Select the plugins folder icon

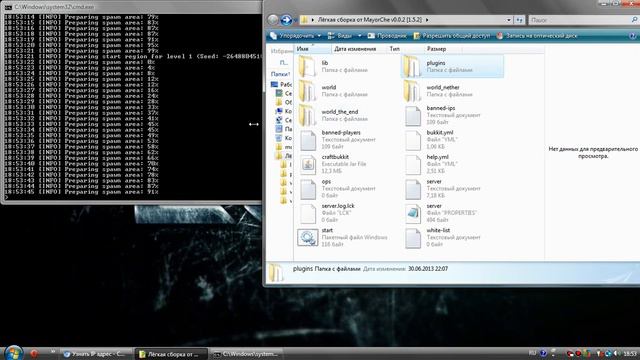(412, 67)
